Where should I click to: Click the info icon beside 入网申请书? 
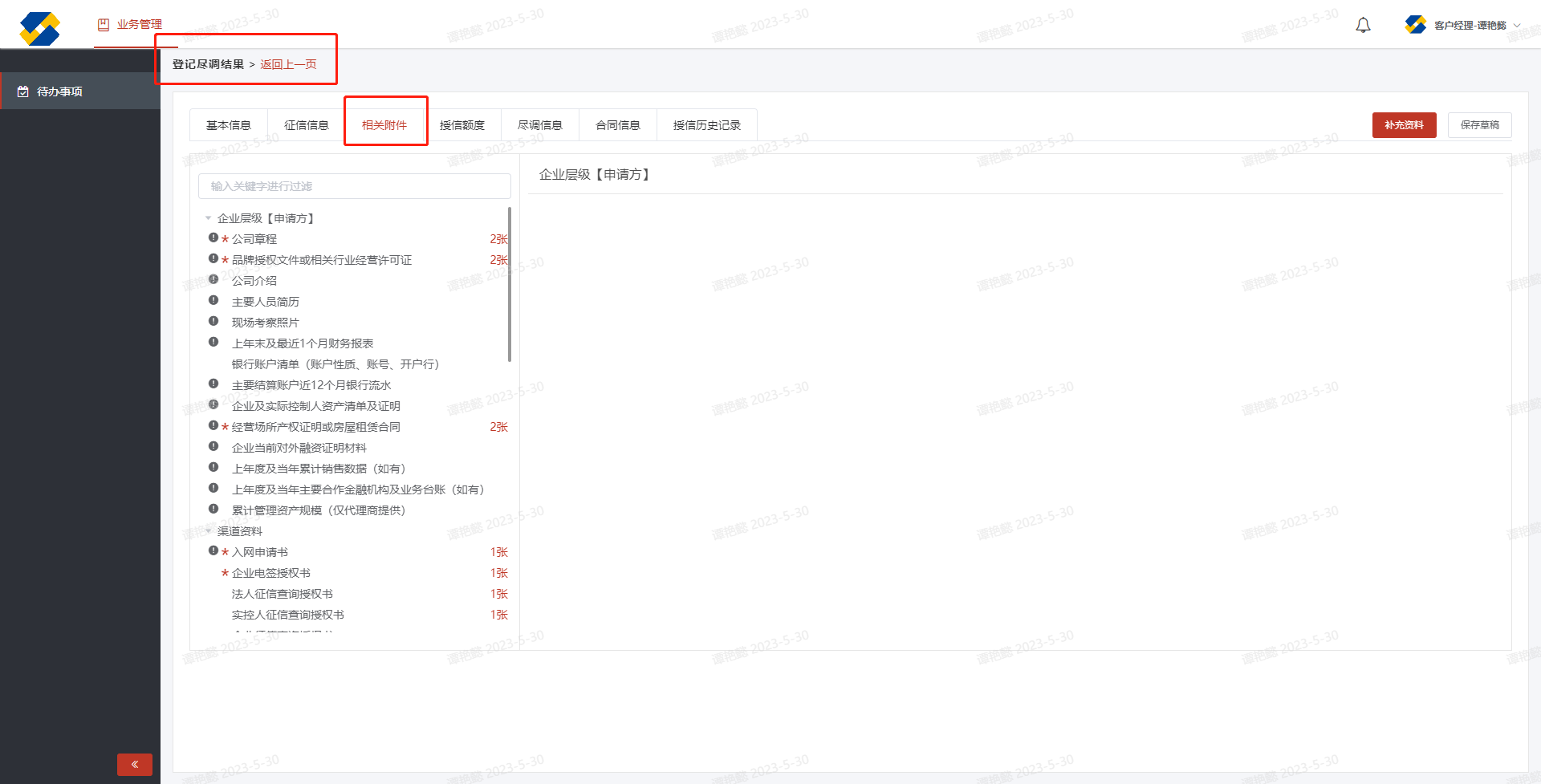click(x=213, y=550)
